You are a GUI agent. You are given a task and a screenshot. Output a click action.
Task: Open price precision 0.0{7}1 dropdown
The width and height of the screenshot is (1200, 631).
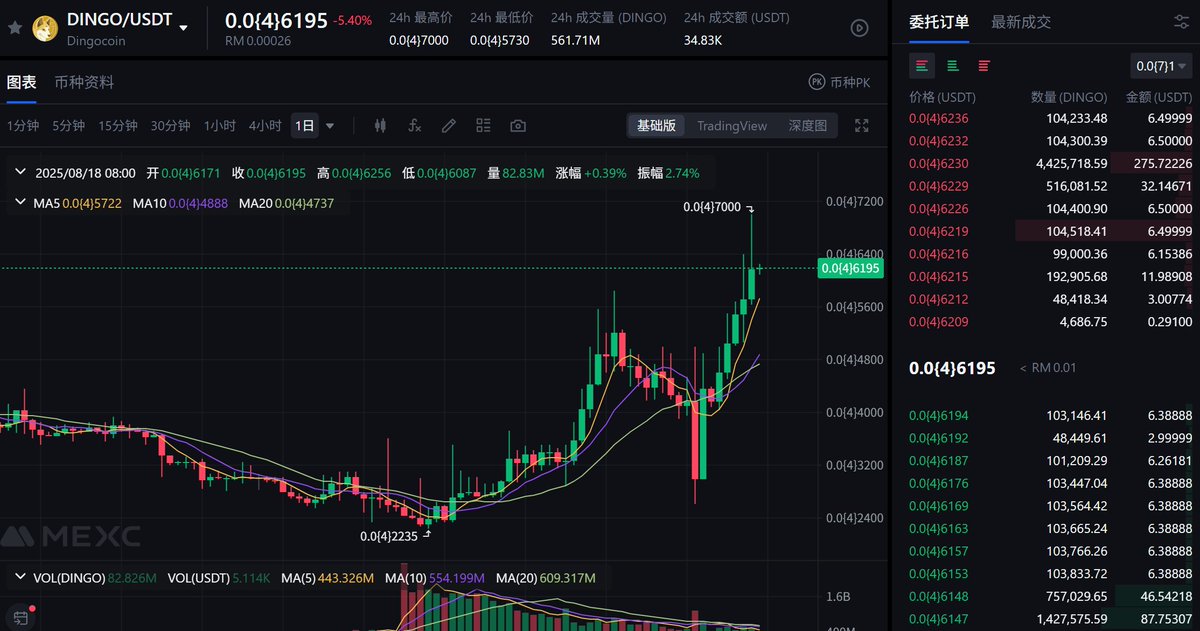tap(1160, 66)
